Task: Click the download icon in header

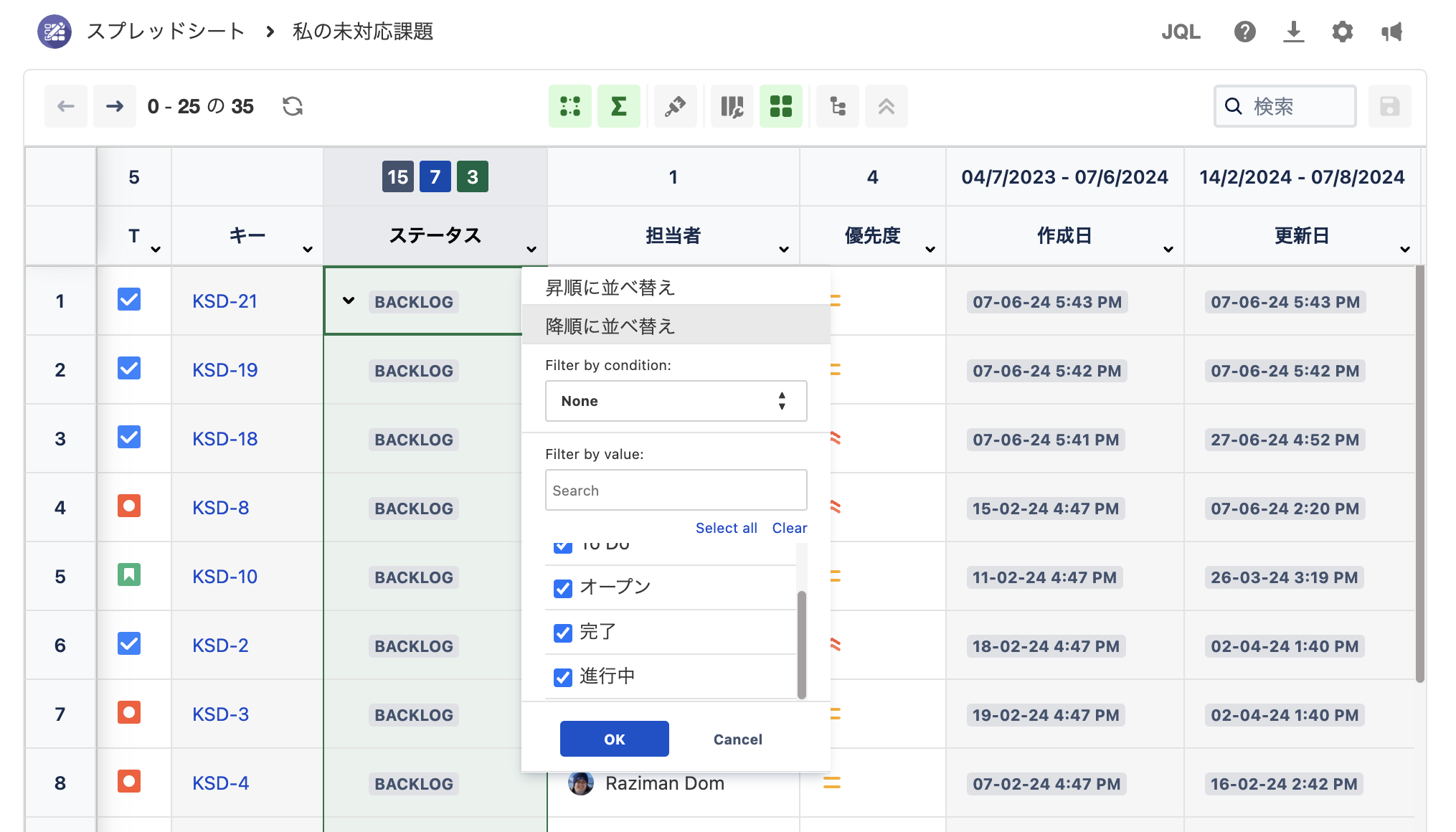Action: click(1293, 32)
